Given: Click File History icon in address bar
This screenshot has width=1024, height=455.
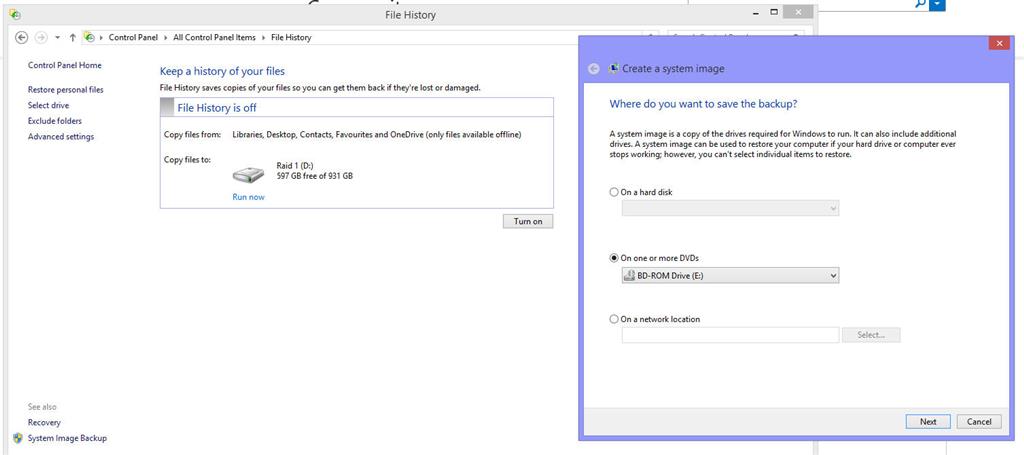Looking at the screenshot, I should pos(89,37).
